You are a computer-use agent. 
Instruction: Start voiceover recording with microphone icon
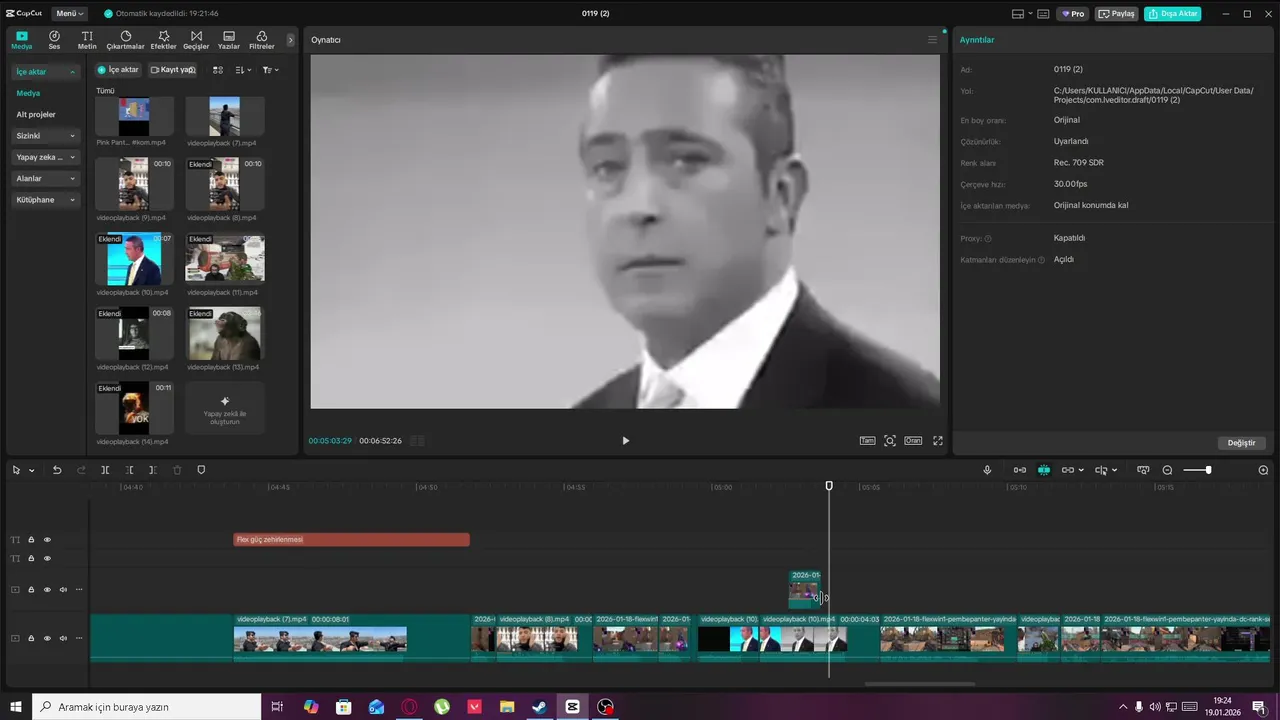[987, 470]
